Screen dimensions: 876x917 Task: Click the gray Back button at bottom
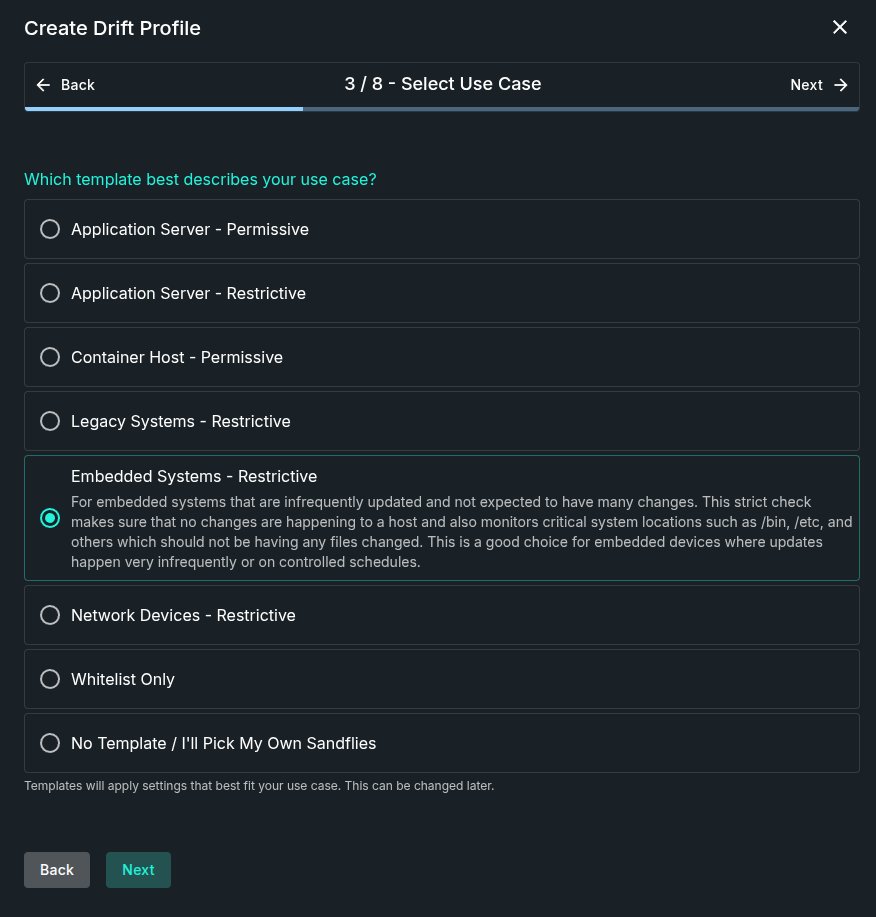[57, 870]
